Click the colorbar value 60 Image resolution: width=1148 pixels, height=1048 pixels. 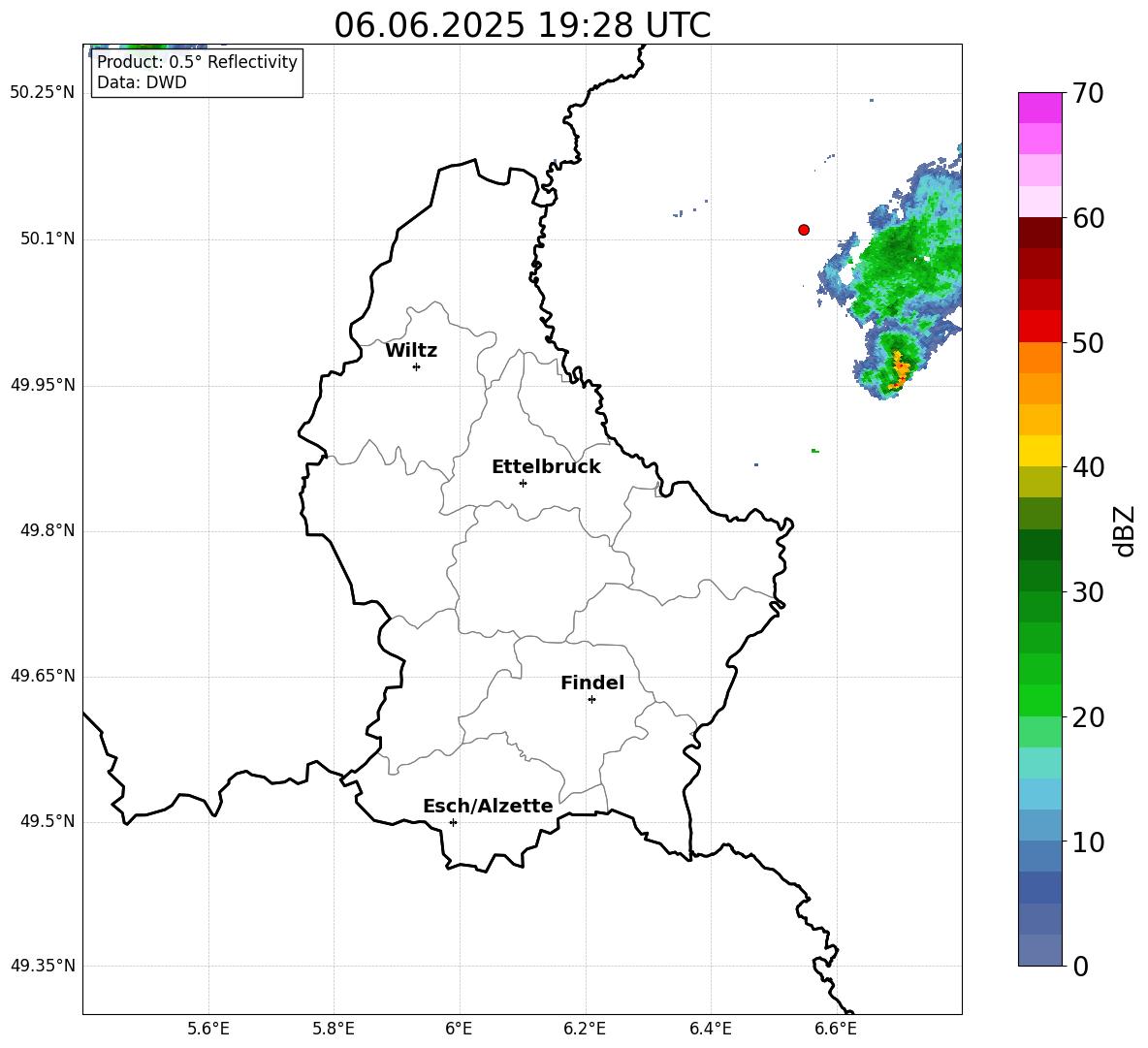coord(1088,218)
